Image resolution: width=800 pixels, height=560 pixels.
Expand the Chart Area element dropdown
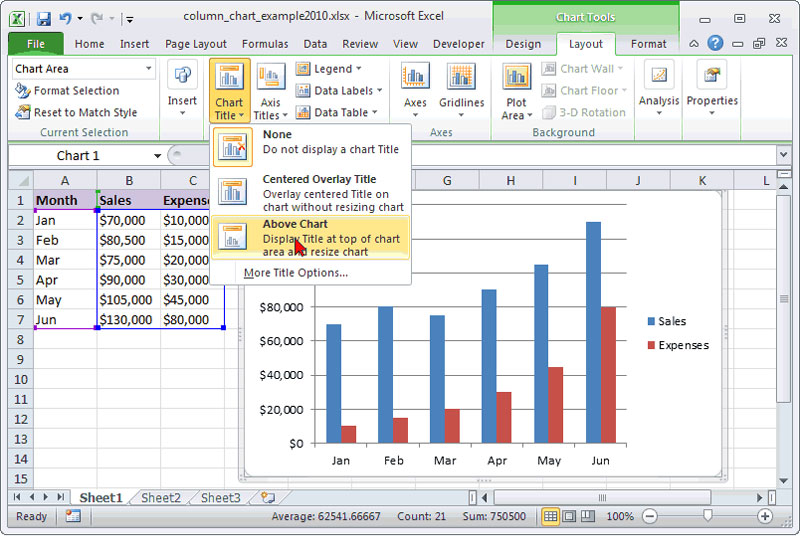pos(148,68)
